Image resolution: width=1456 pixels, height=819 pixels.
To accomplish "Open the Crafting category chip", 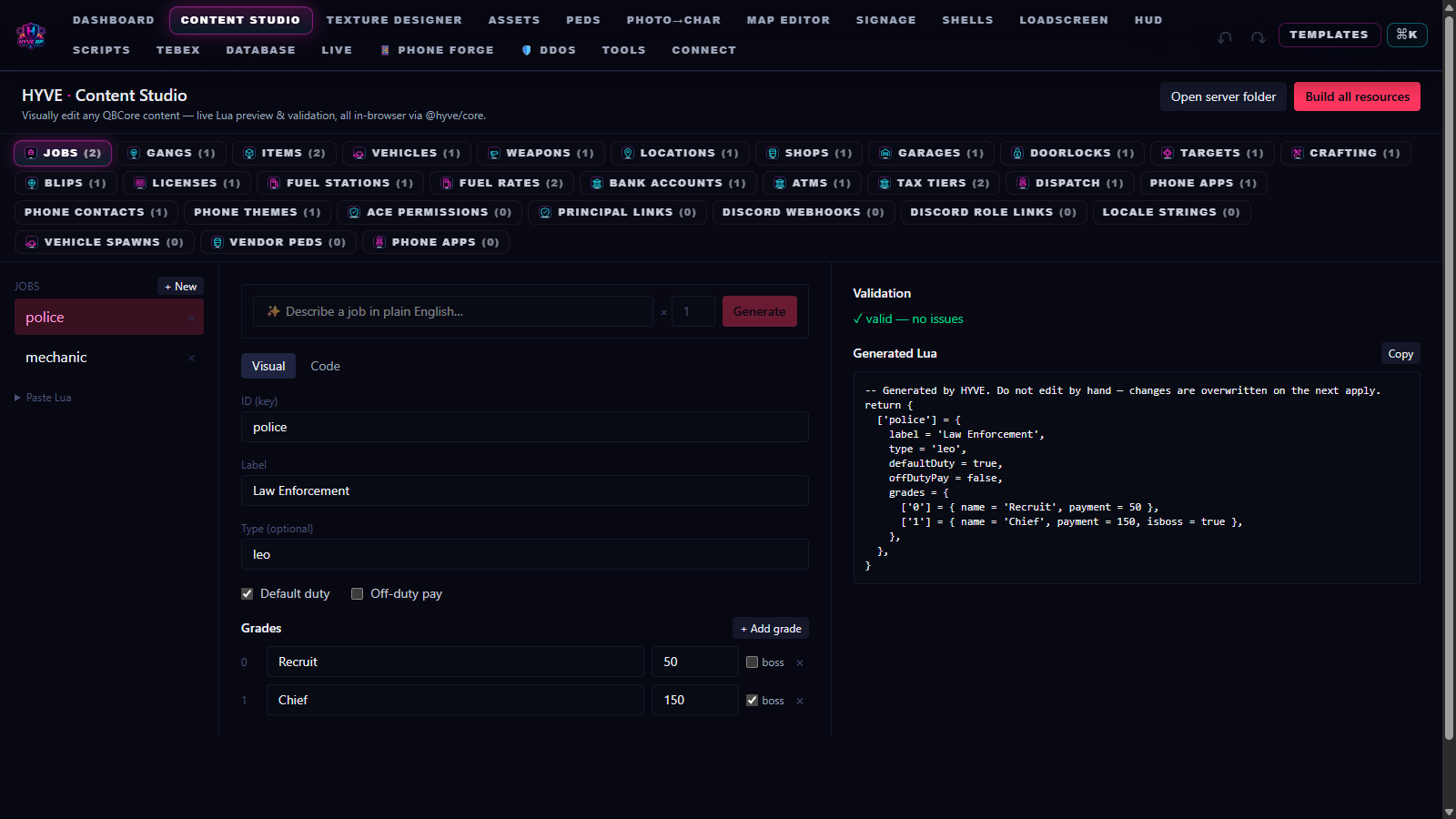I will (1346, 153).
